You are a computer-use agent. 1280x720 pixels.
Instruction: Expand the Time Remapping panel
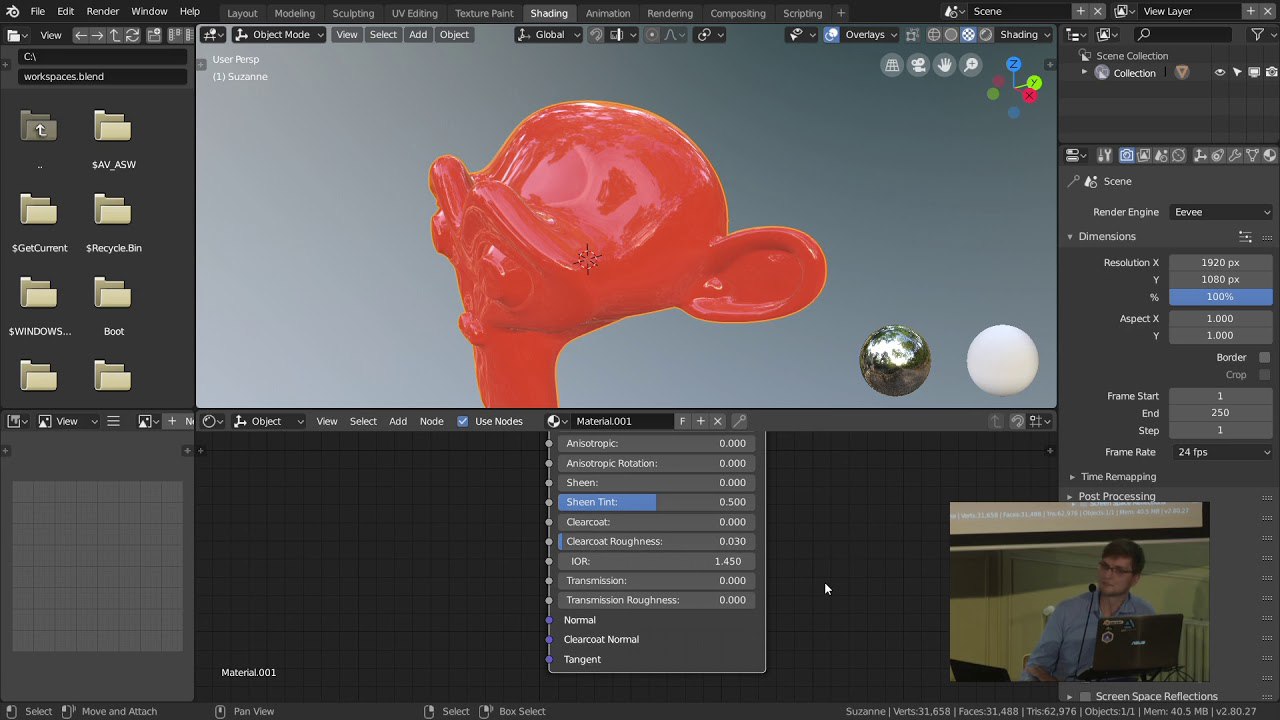1072,477
